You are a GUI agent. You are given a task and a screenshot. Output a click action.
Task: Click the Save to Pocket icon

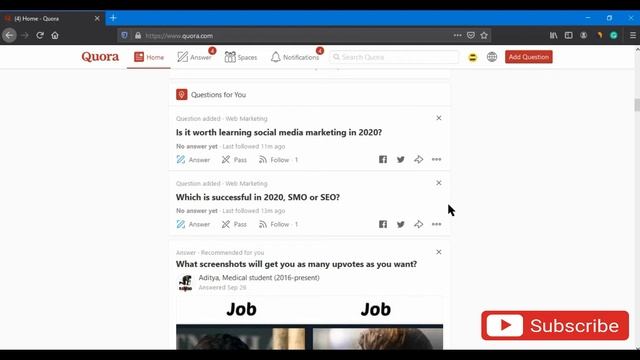coord(471,36)
